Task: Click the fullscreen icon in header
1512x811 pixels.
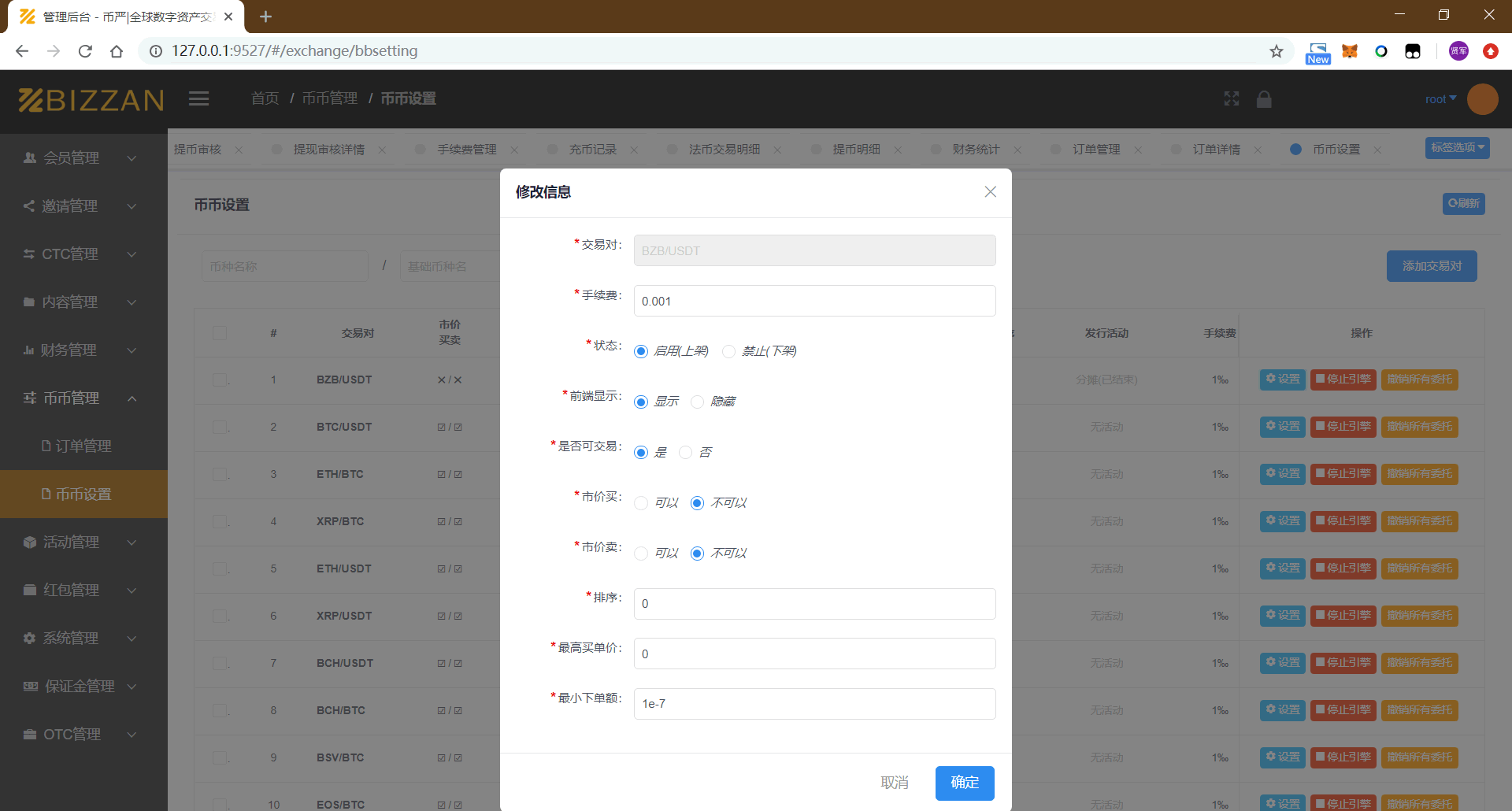Action: [x=1232, y=98]
